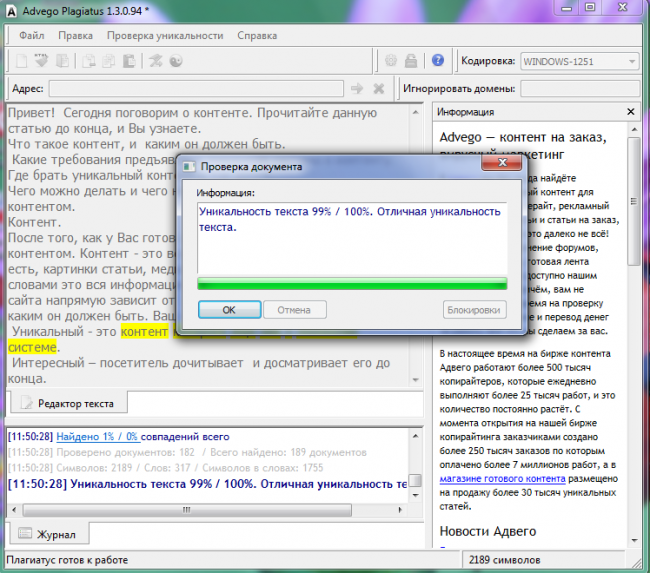The height and width of the screenshot is (573, 650).
Task: Click the highlighted word 'контент' in the editor
Action: click(145, 332)
